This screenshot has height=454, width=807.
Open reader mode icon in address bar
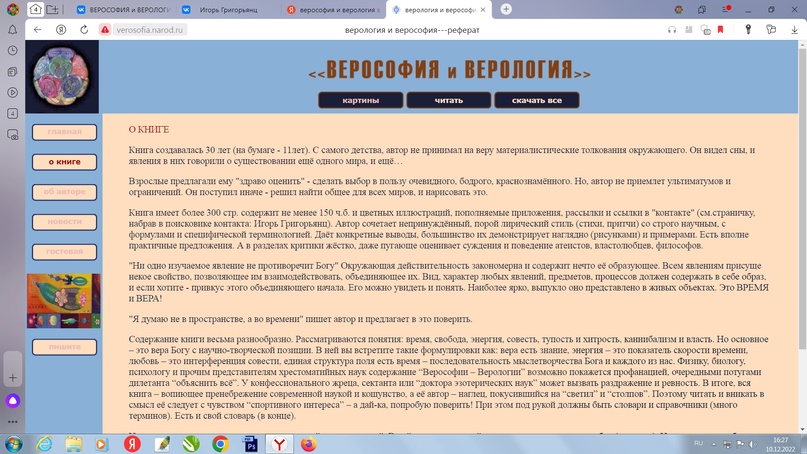pyautogui.click(x=689, y=30)
